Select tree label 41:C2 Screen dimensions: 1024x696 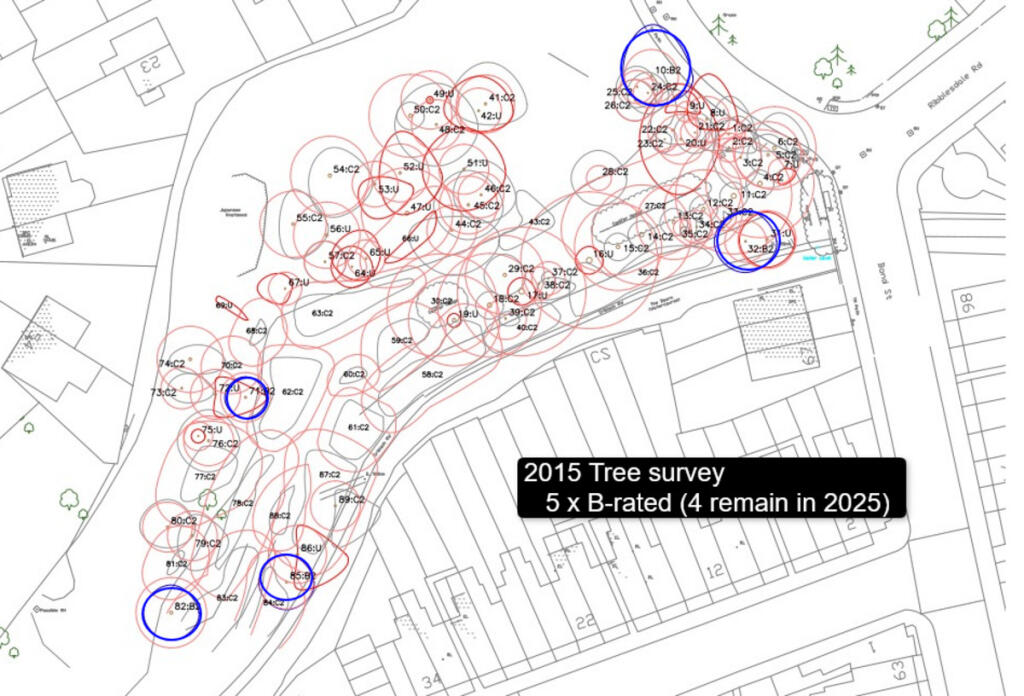[501, 98]
